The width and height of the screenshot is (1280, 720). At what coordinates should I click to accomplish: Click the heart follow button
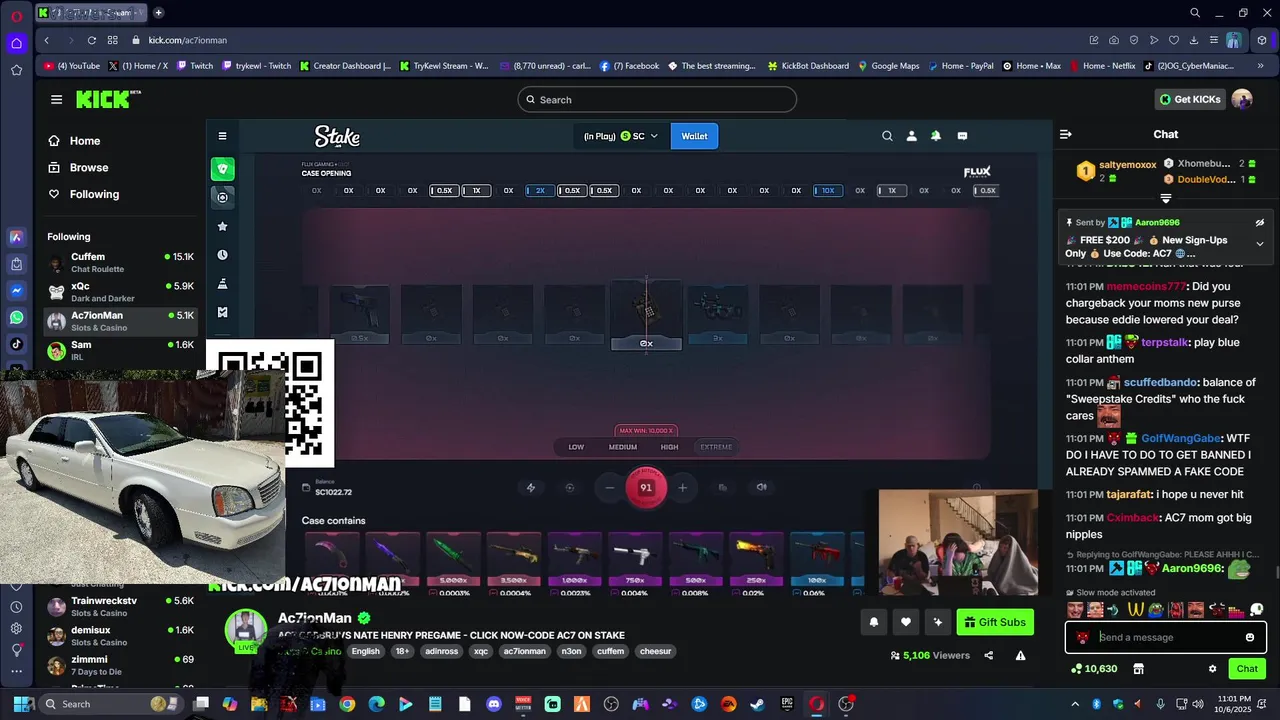[x=905, y=622]
